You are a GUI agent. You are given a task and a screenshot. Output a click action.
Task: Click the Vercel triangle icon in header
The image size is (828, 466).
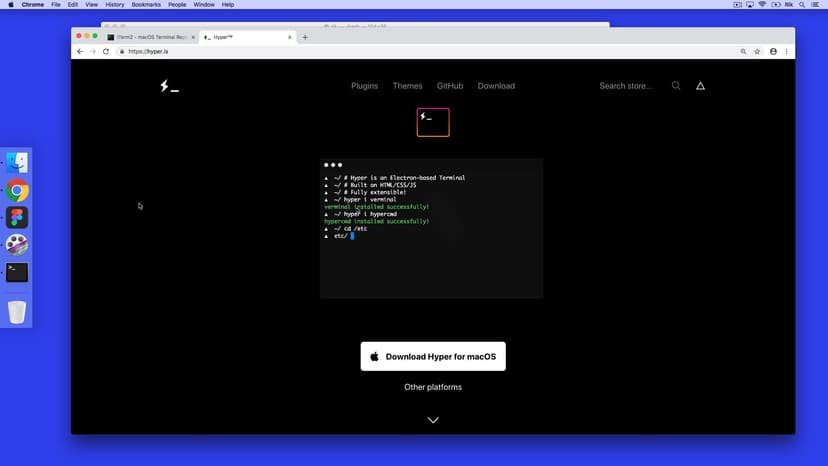coord(700,86)
